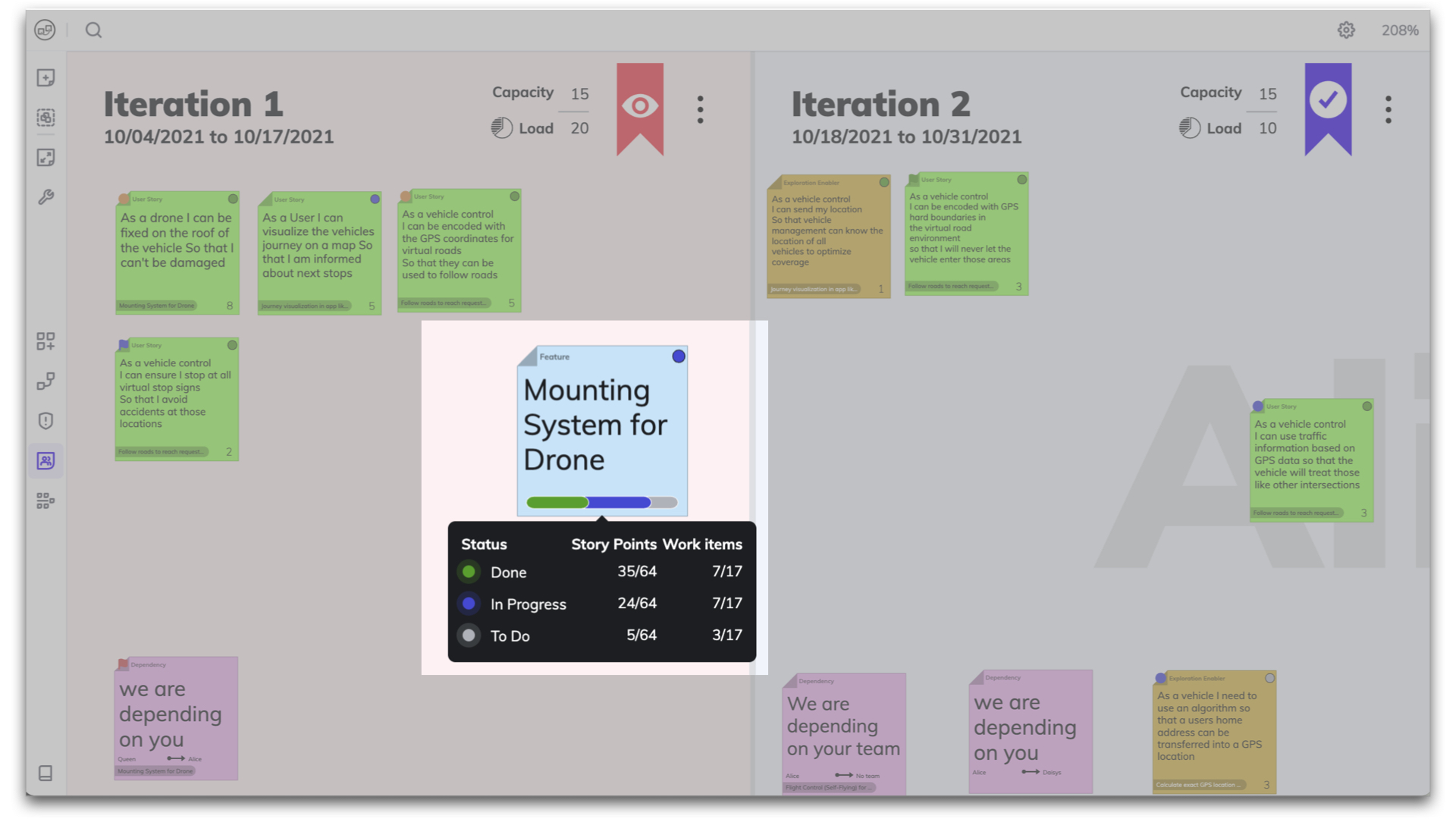Click the add sticky note icon
The width and height of the screenshot is (1456, 819).
click(45, 78)
